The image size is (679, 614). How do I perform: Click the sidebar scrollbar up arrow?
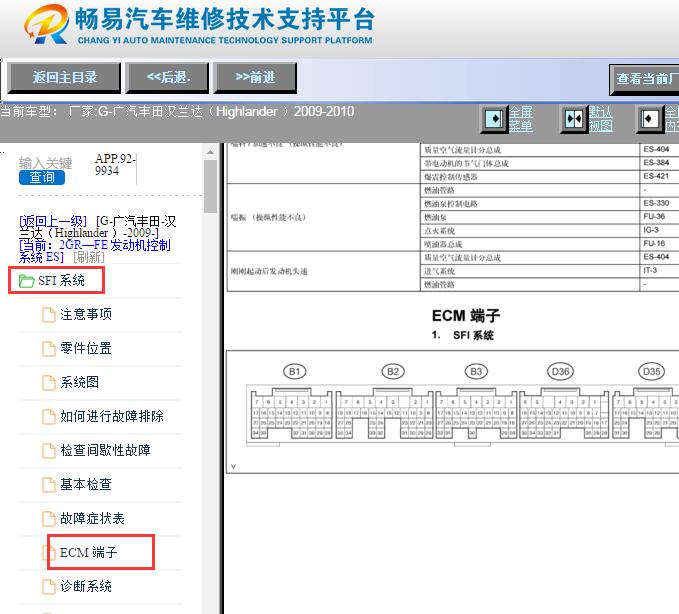[210, 152]
